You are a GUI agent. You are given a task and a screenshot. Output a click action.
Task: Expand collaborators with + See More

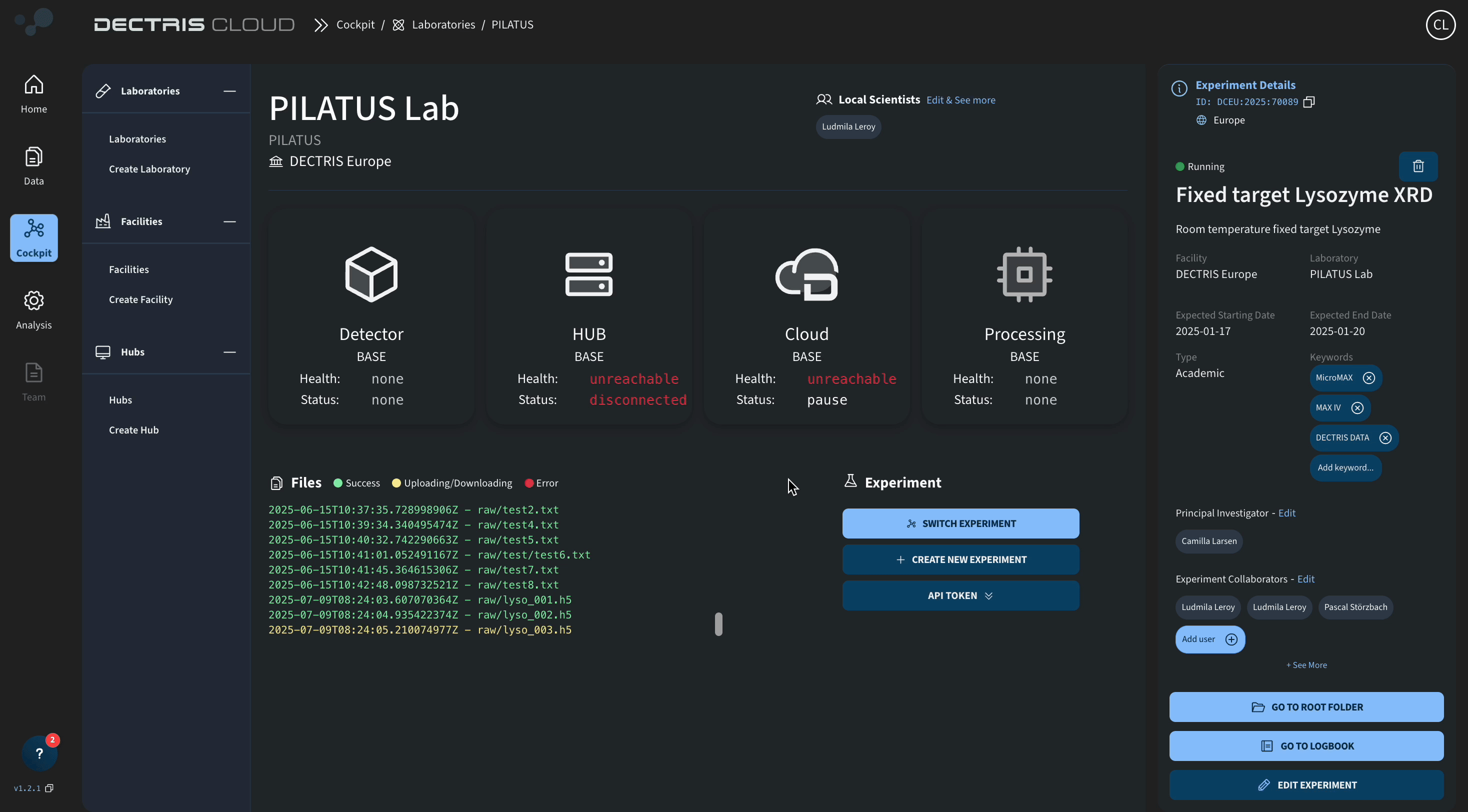[x=1305, y=665]
